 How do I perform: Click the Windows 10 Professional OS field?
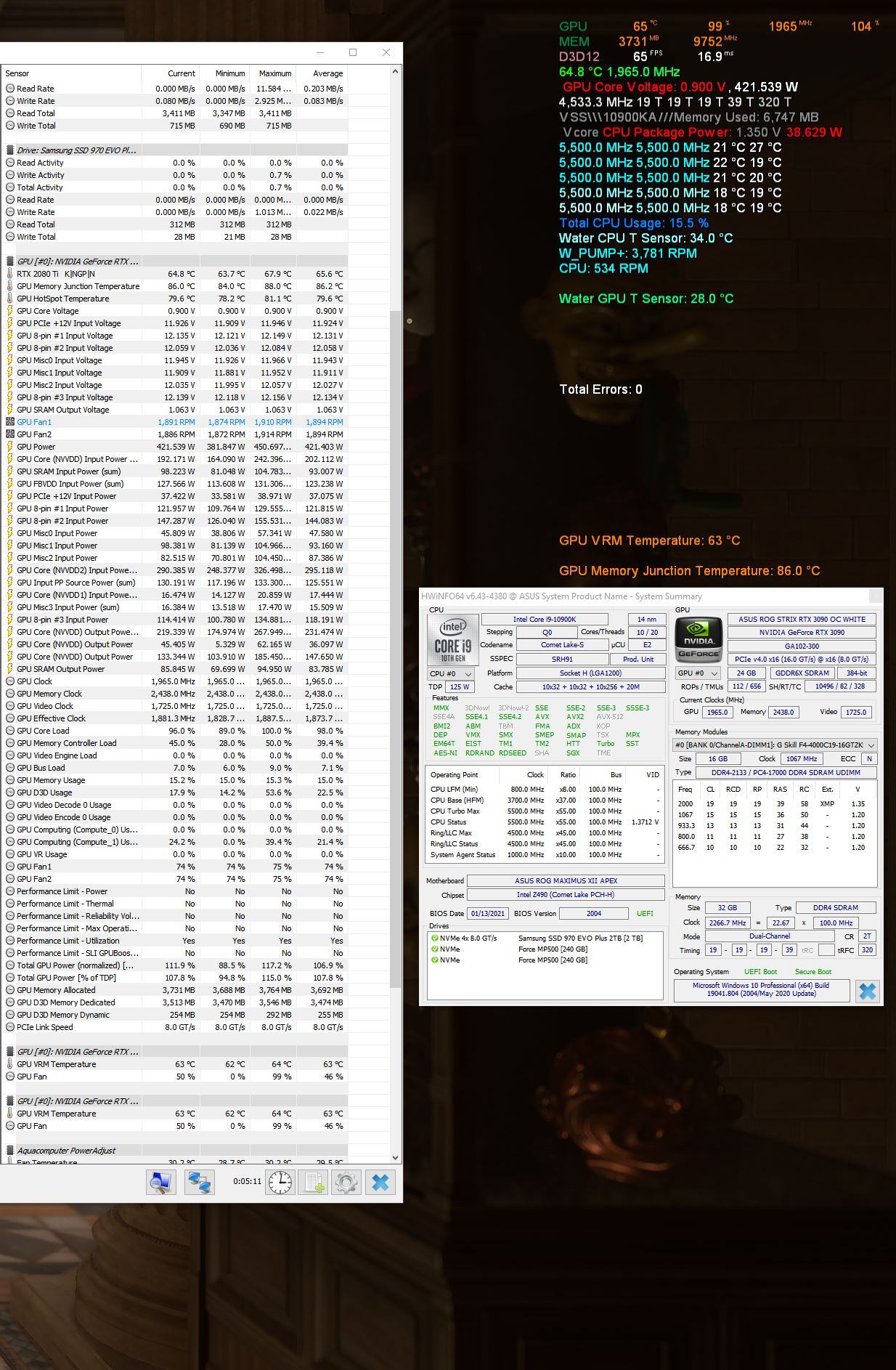tap(761, 989)
